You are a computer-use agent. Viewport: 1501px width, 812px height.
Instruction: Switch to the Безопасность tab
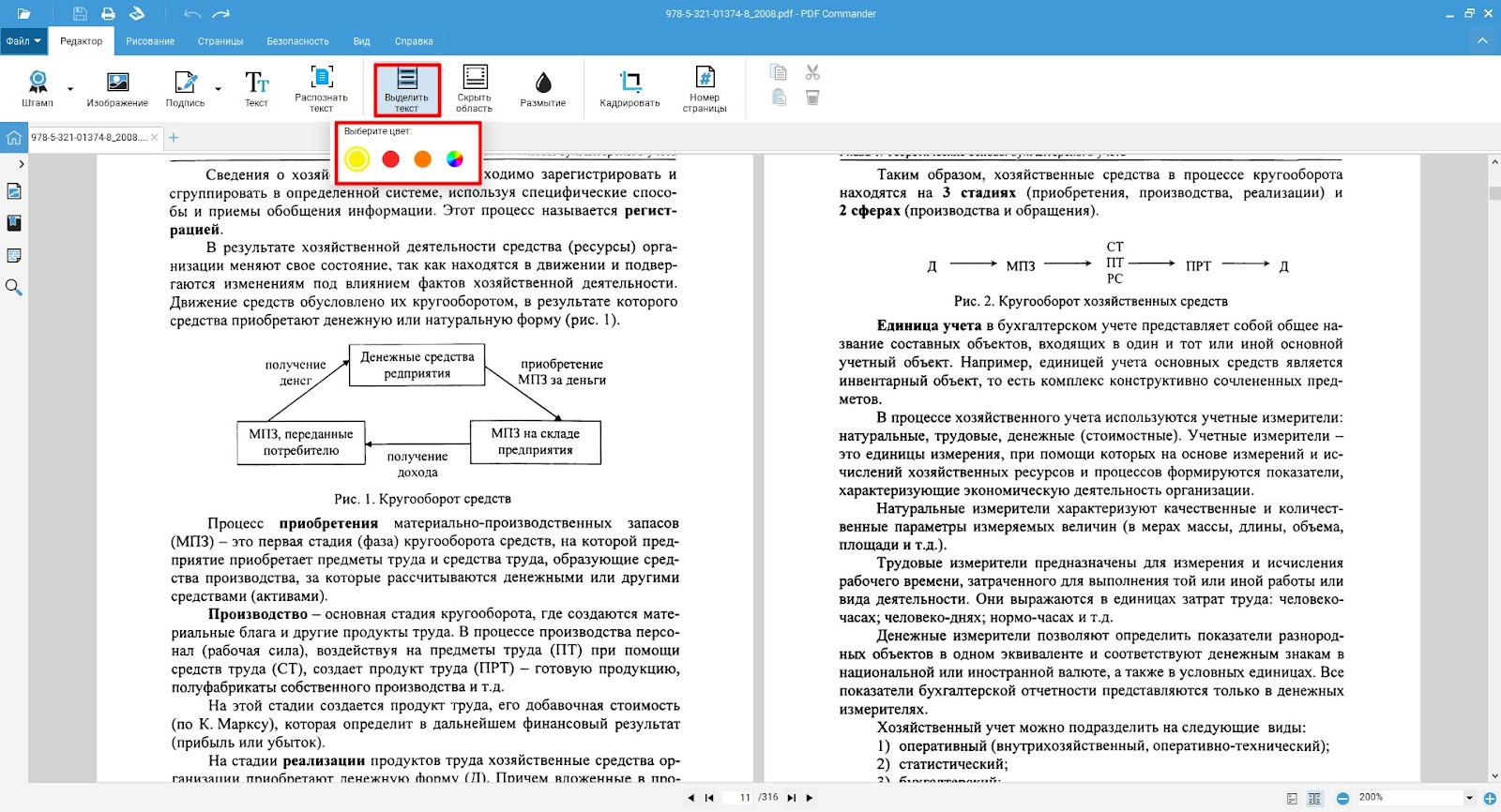pyautogui.click(x=297, y=41)
